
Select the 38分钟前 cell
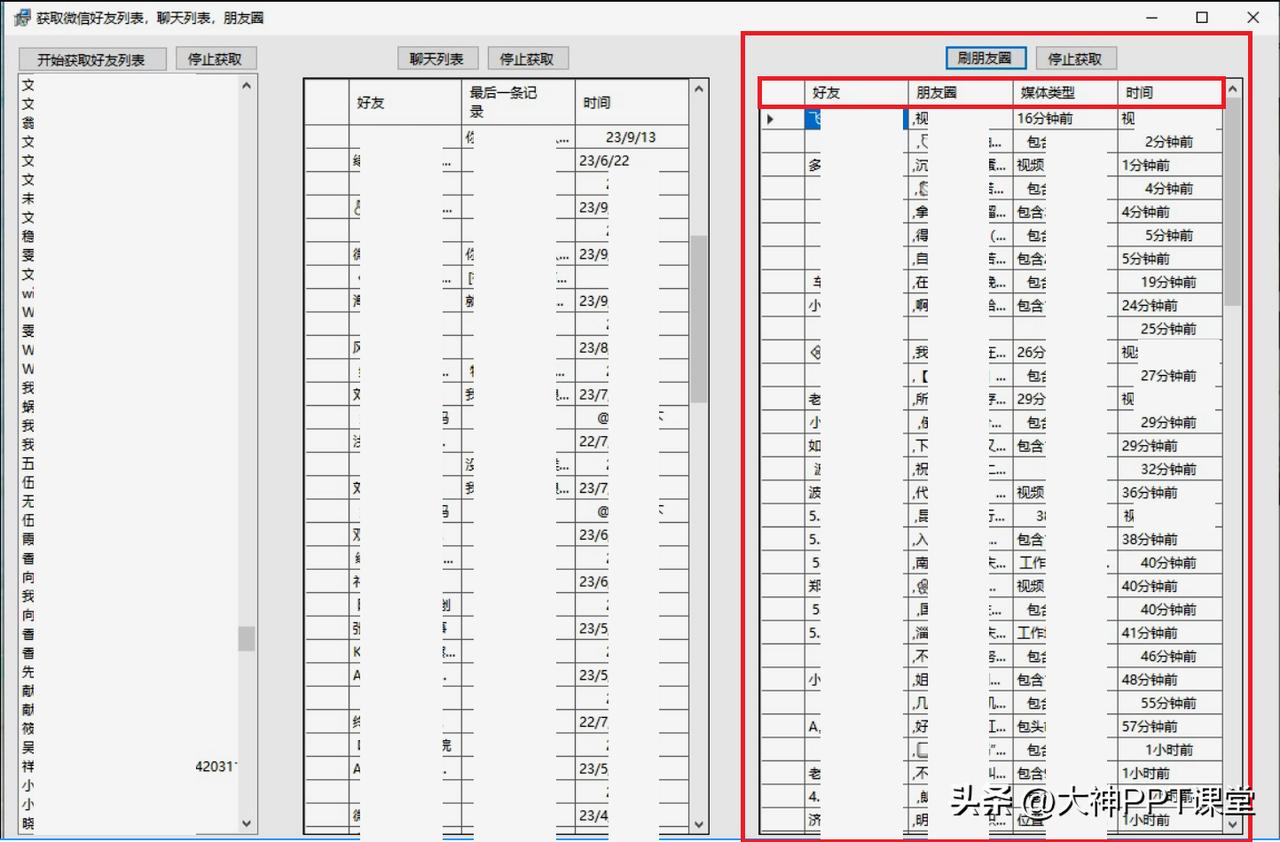click(1170, 539)
